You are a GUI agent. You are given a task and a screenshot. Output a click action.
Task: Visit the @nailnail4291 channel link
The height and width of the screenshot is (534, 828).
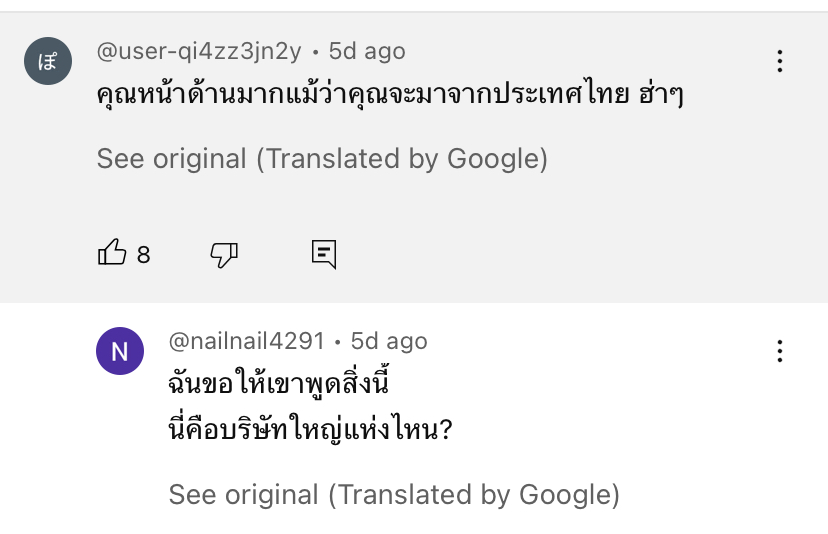click(x=247, y=341)
